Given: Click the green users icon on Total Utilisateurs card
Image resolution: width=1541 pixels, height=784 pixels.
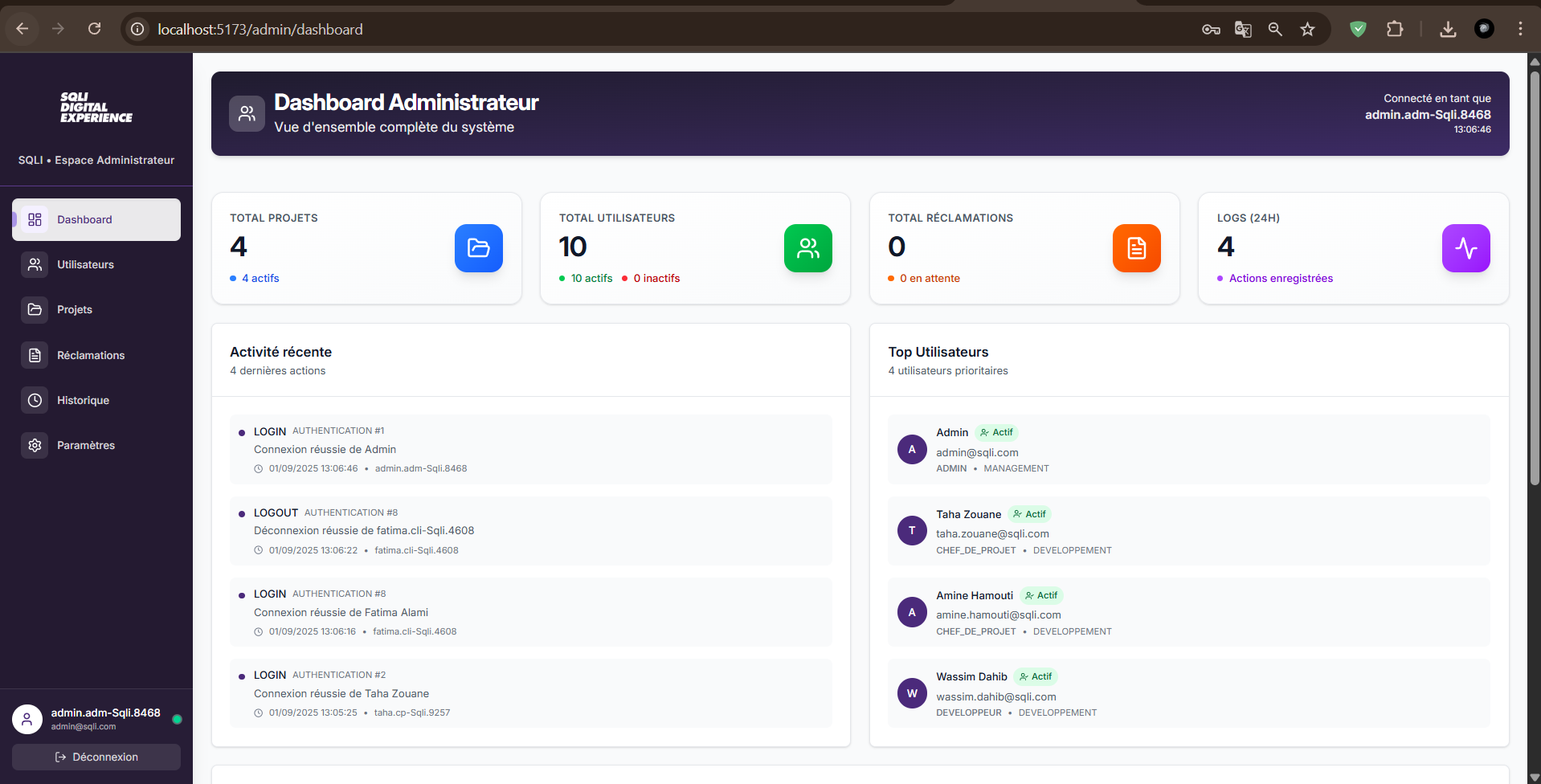Looking at the screenshot, I should tap(807, 248).
